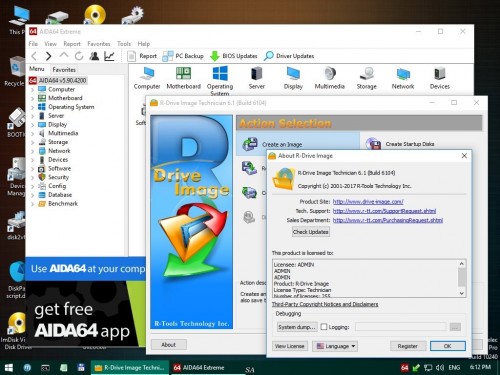Open the Report menu in AIDA64

(x=72, y=44)
